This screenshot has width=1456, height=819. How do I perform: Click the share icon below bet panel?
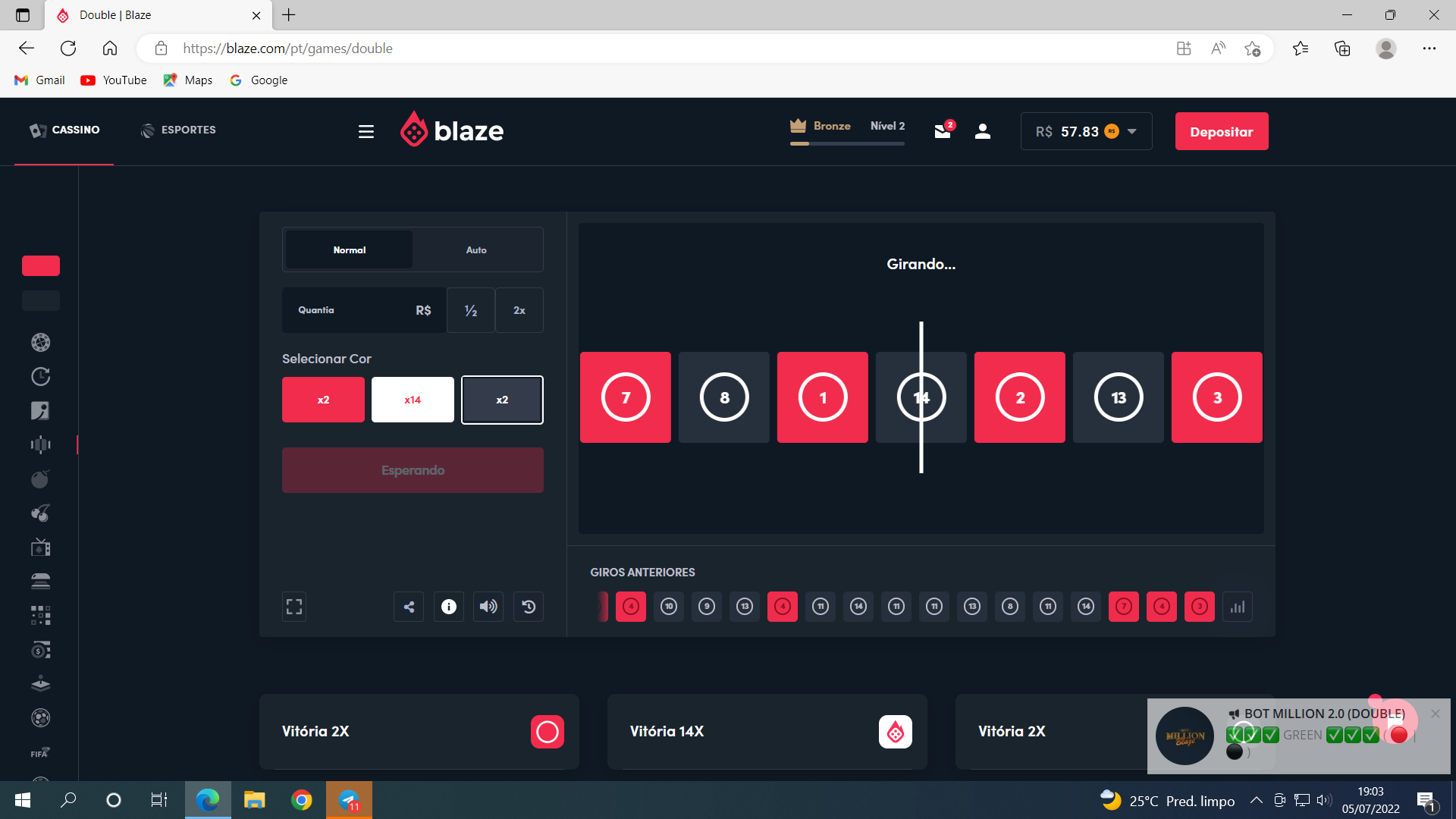[x=409, y=607]
